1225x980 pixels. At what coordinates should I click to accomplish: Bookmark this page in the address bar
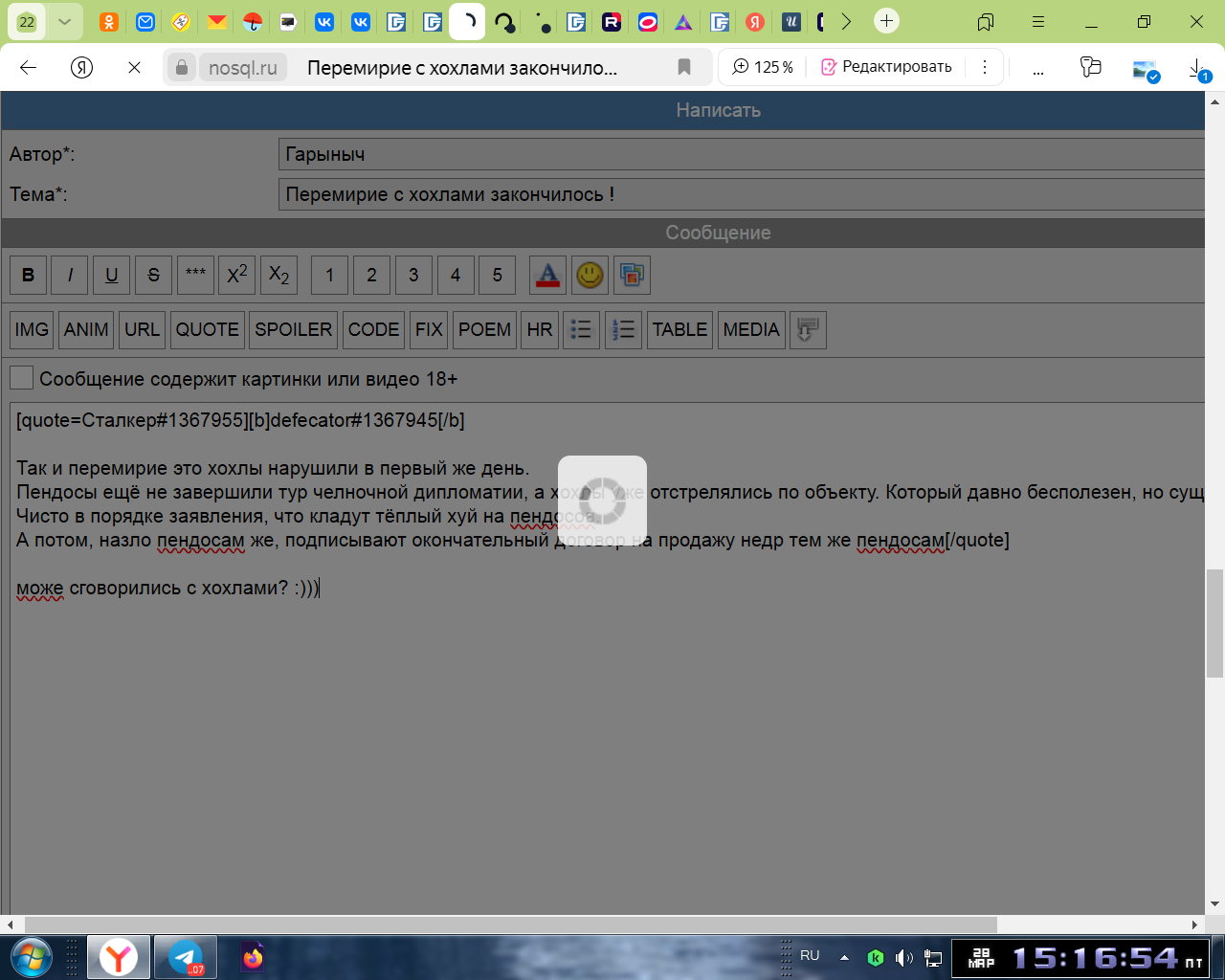click(684, 67)
